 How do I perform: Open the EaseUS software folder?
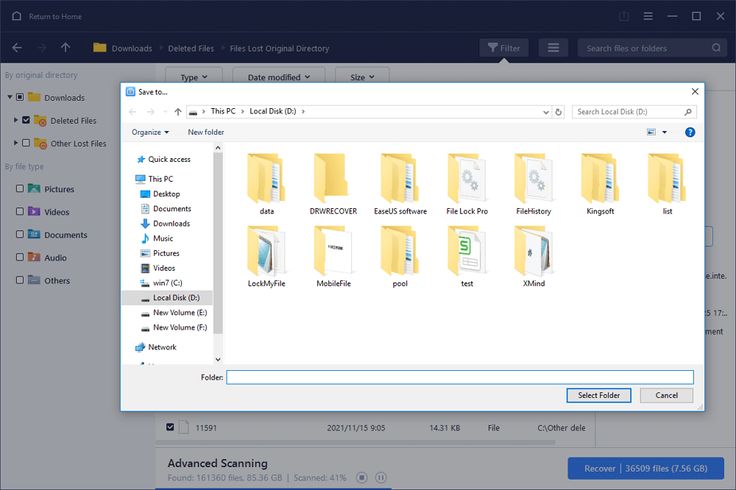[400, 181]
